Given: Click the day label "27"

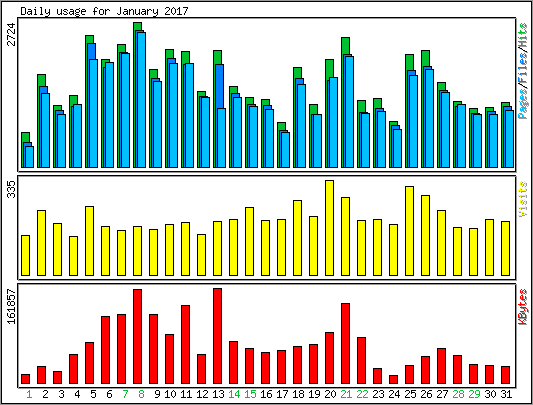Looking at the screenshot, I should [442, 394].
